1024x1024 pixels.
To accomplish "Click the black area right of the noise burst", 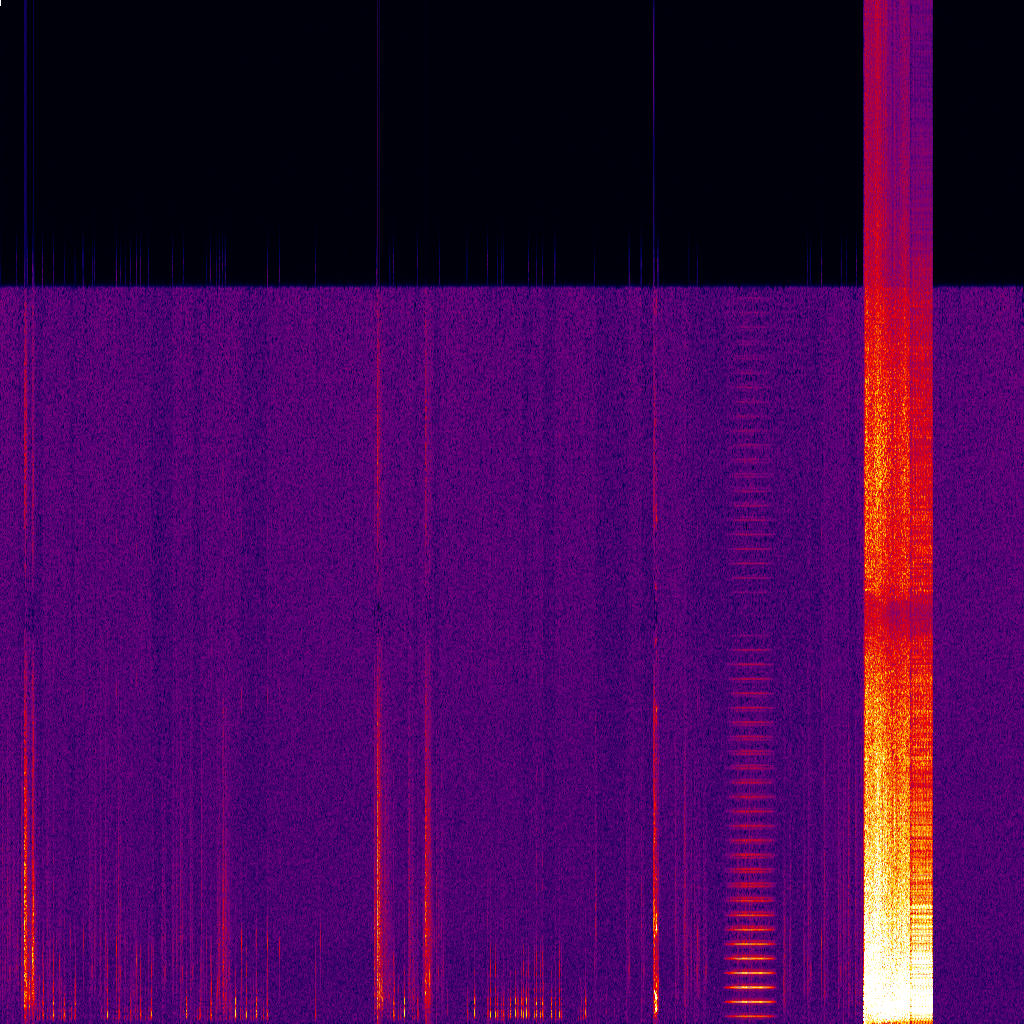I will coord(978,140).
